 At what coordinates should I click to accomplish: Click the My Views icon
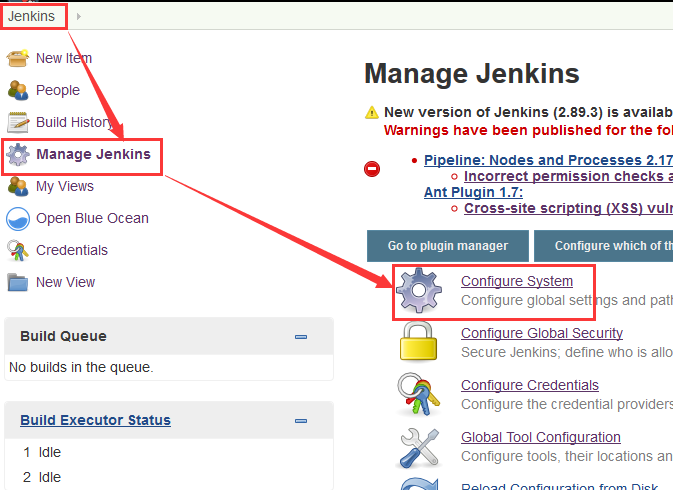pyautogui.click(x=18, y=186)
